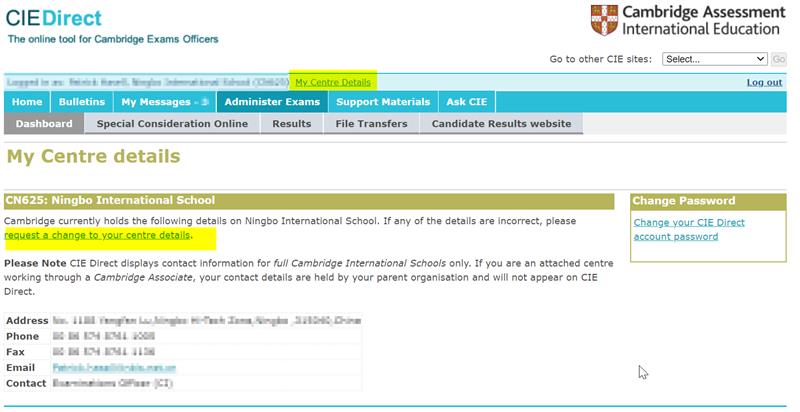Viewport: 800px width, 412px height.
Task: Go to the Home tab
Action: [27, 102]
